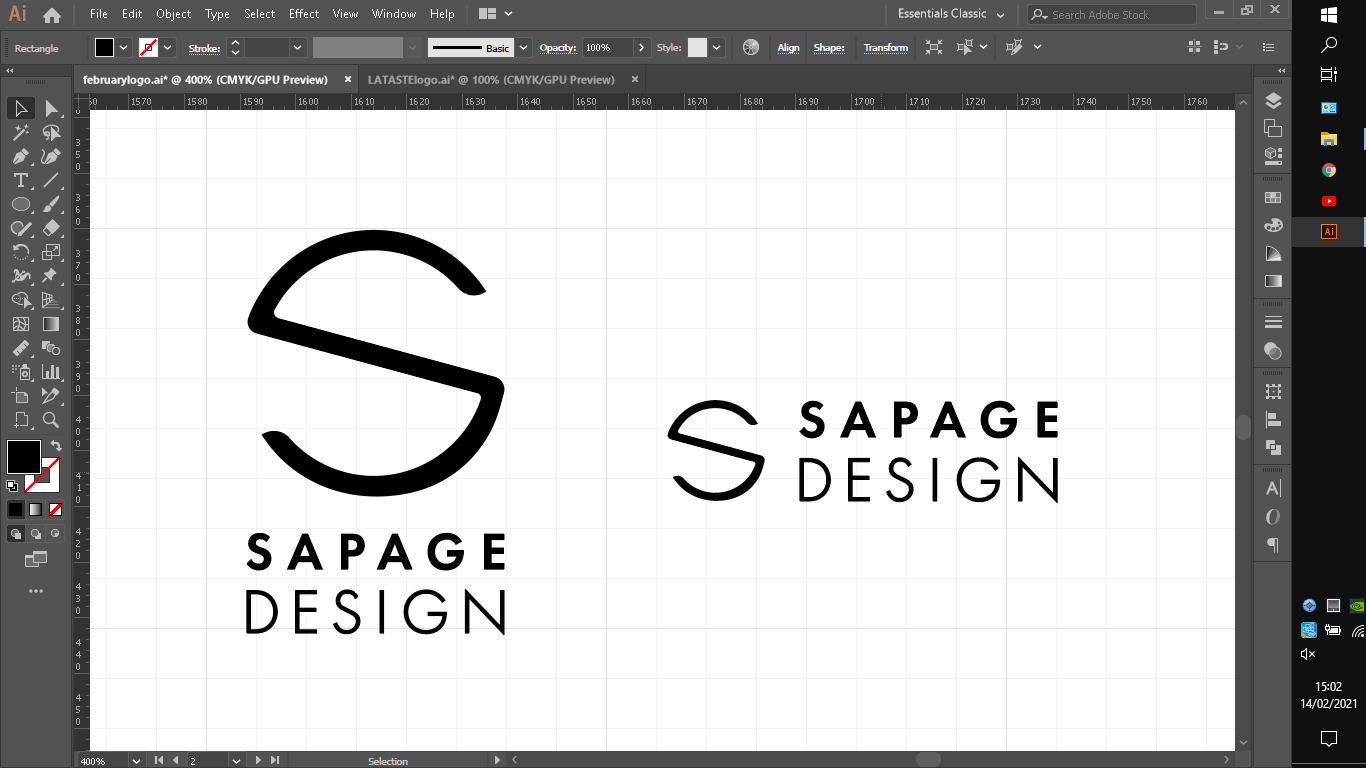Open the fill color dropdown arrow
This screenshot has height=768, width=1366.
[124, 47]
